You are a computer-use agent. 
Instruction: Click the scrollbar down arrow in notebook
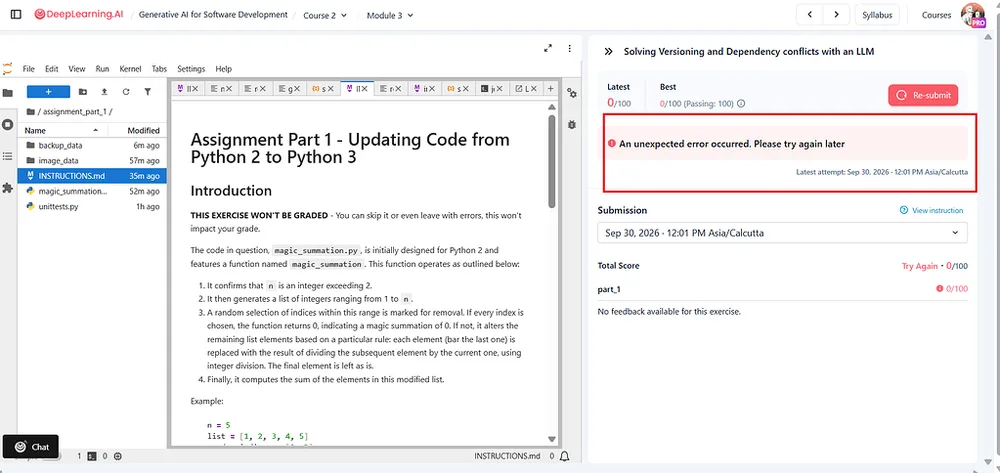pyautogui.click(x=552, y=439)
